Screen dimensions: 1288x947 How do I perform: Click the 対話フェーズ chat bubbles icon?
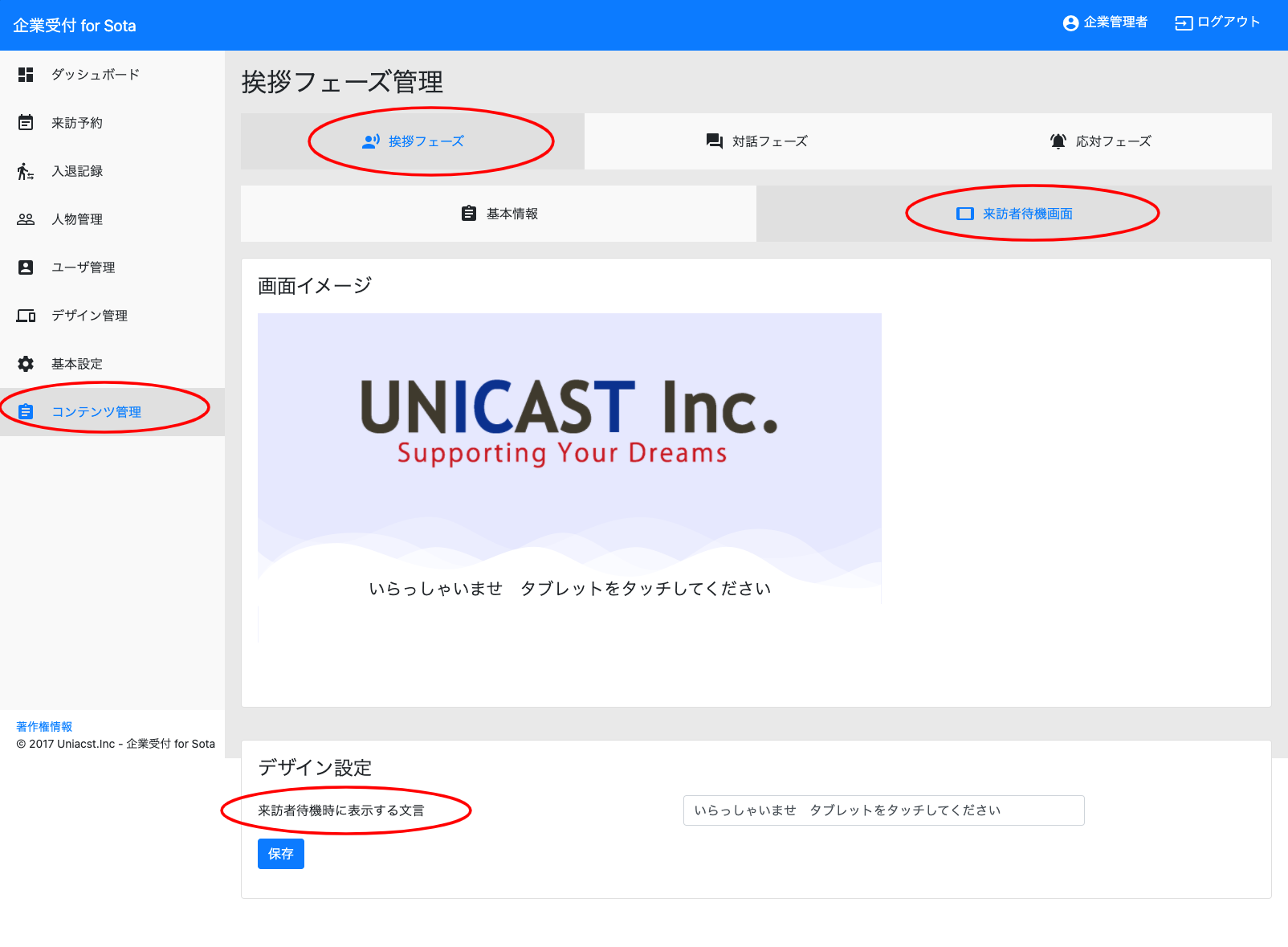(715, 141)
